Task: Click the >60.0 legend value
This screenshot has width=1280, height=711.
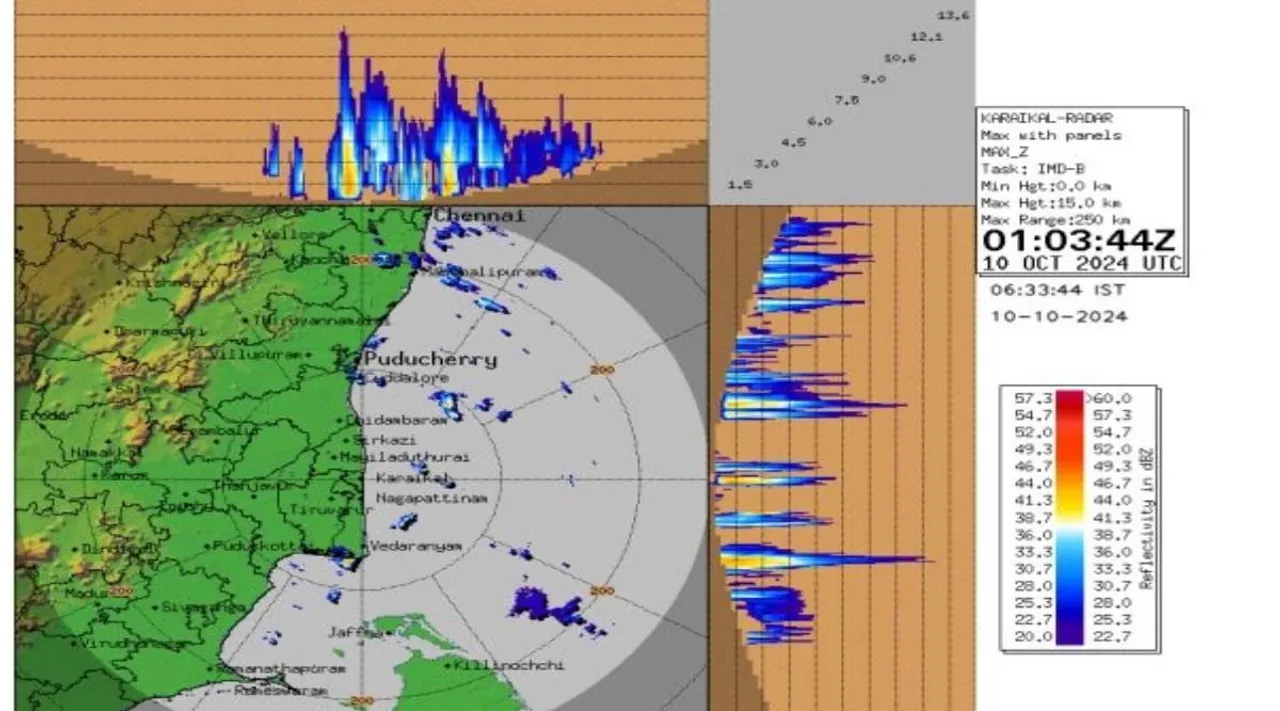Action: pos(1109,397)
